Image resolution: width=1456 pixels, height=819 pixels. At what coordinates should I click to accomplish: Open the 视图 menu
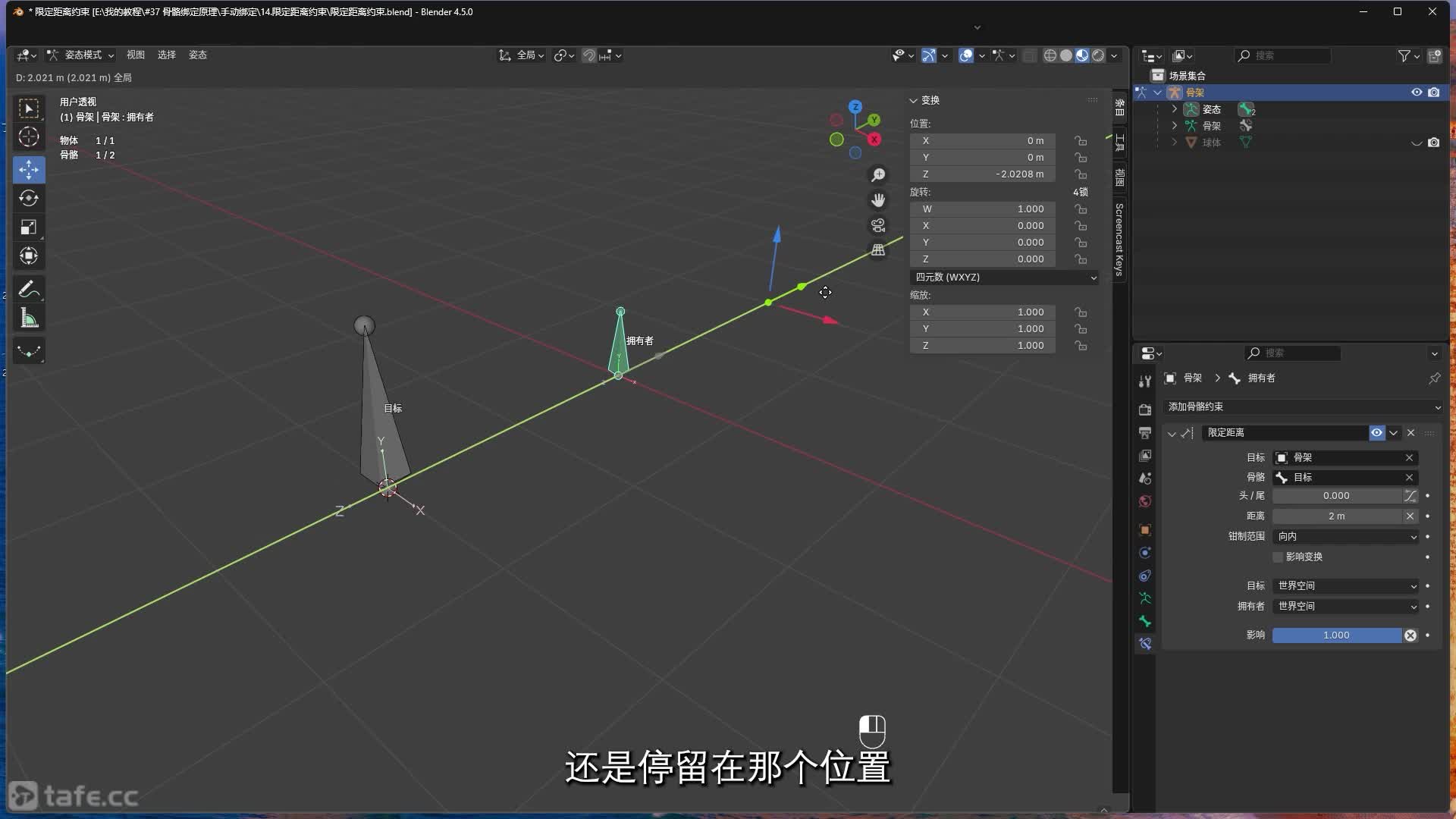click(136, 55)
